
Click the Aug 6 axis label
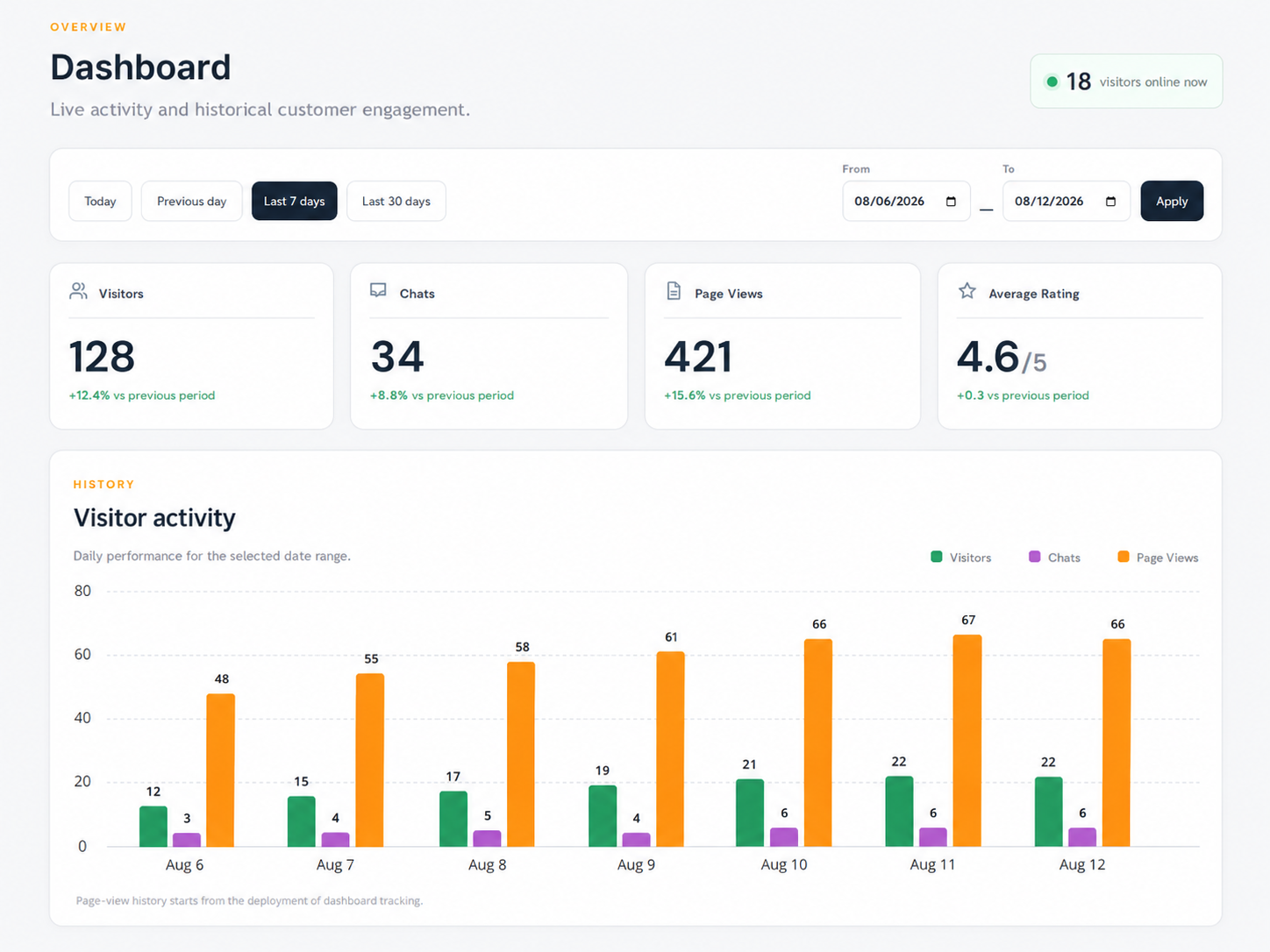pyautogui.click(x=184, y=865)
